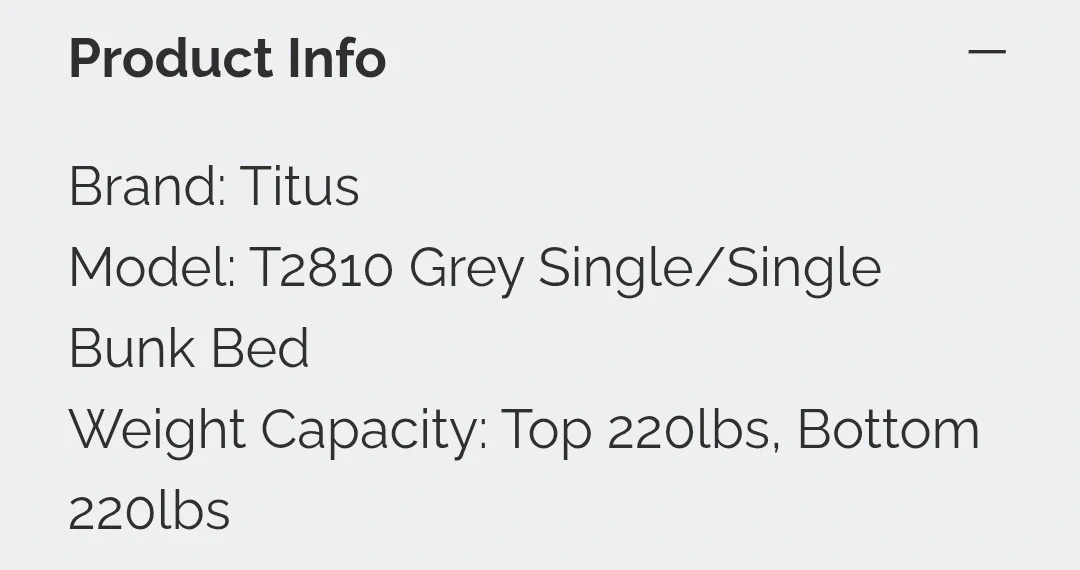Viewport: 1080px width, 570px height.
Task: Select the model number T2810
Action: click(x=320, y=268)
